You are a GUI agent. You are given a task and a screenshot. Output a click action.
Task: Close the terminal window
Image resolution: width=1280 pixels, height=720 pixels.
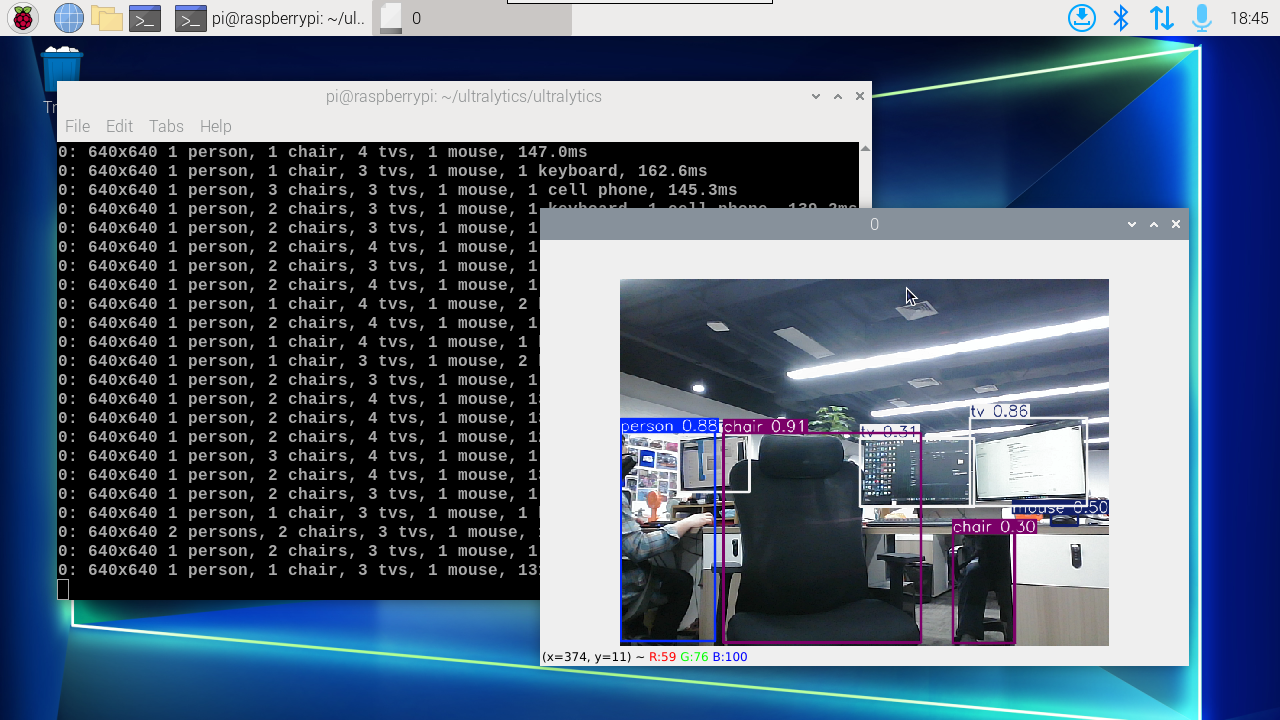tap(860, 96)
